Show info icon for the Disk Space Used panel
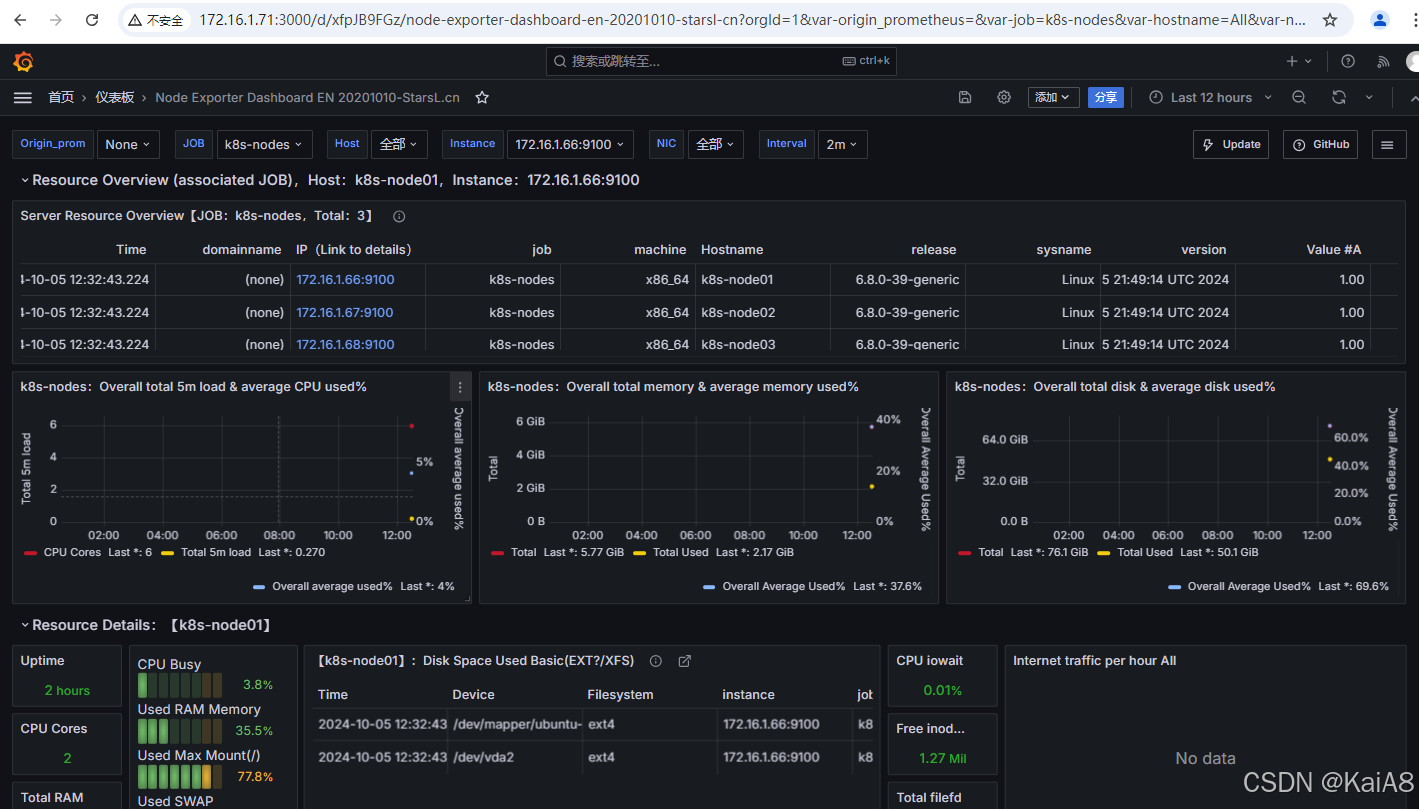 click(x=656, y=661)
